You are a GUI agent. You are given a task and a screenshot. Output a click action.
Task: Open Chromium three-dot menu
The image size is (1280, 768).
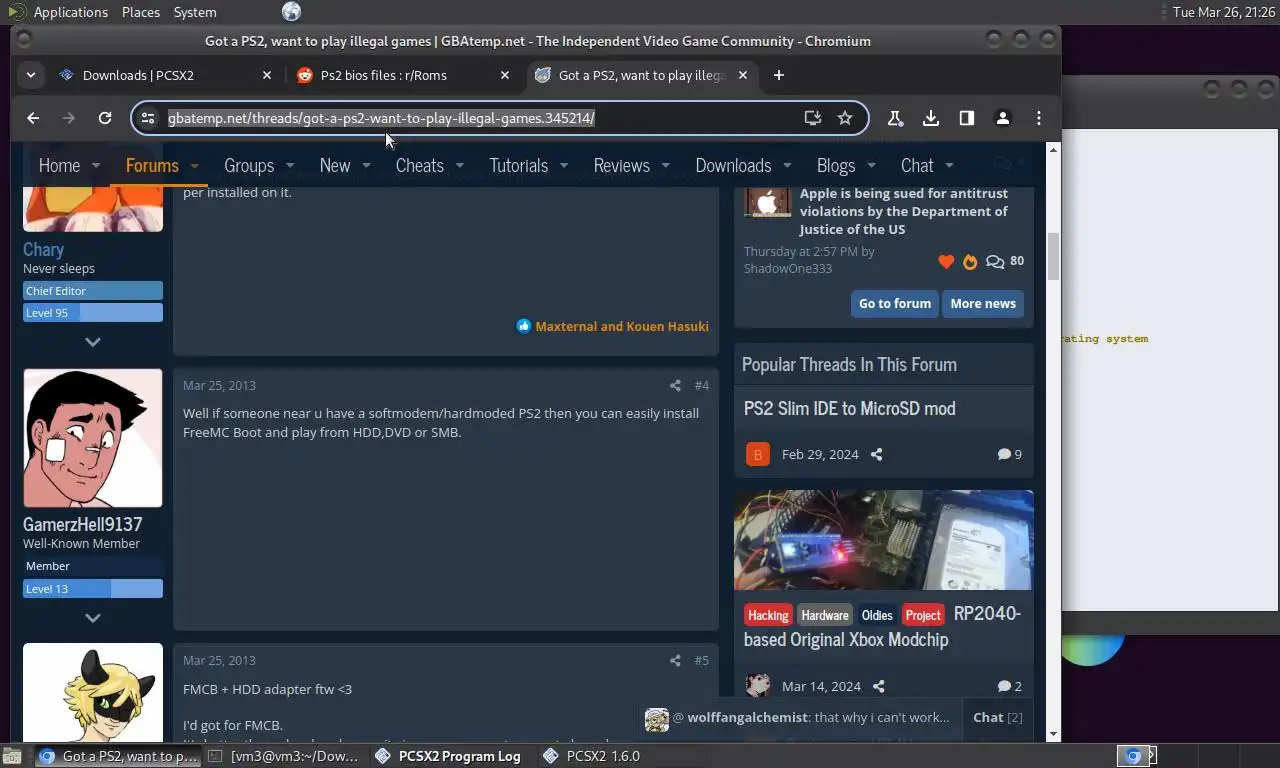(x=1039, y=118)
